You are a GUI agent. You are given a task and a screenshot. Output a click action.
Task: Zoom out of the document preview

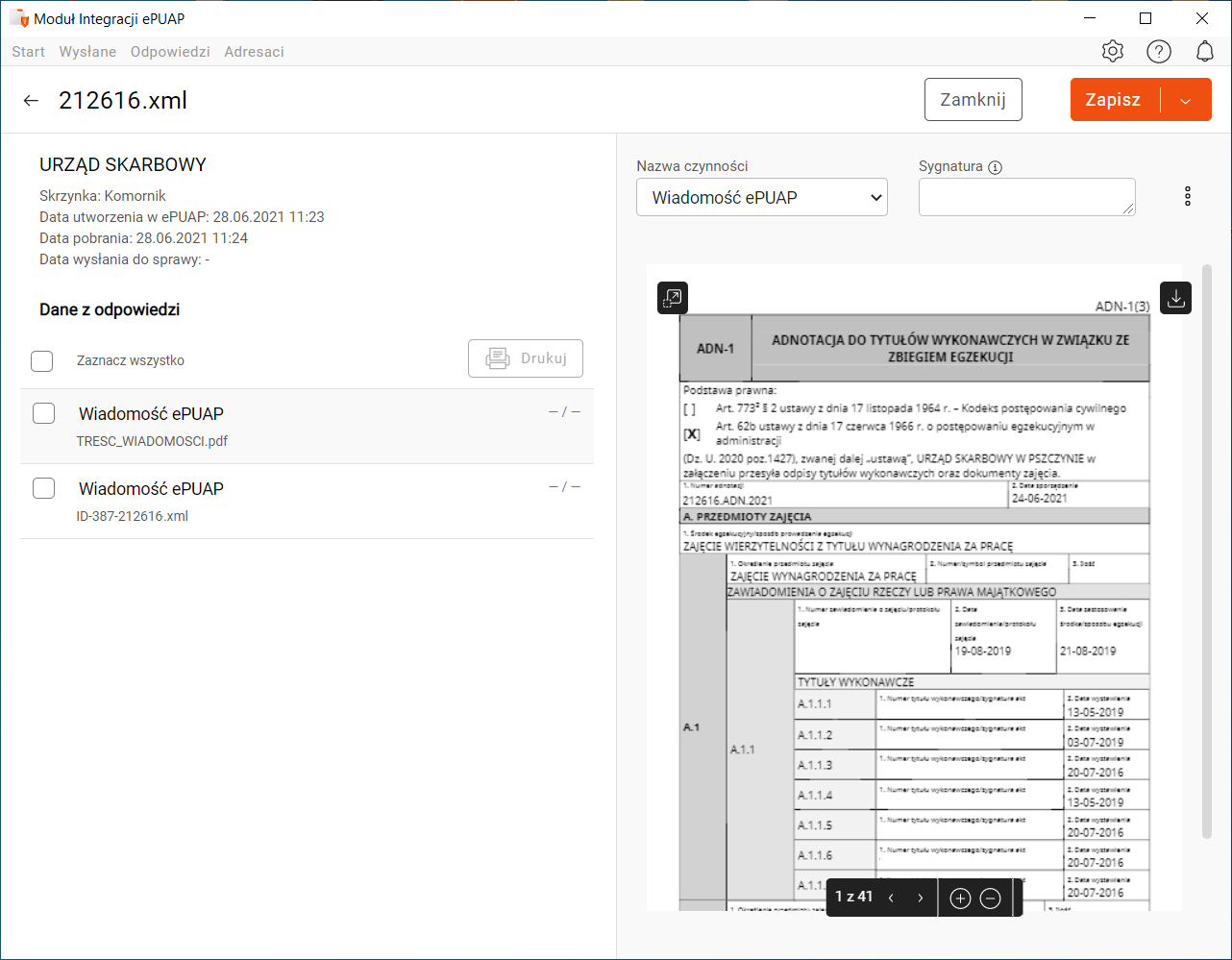[991, 898]
